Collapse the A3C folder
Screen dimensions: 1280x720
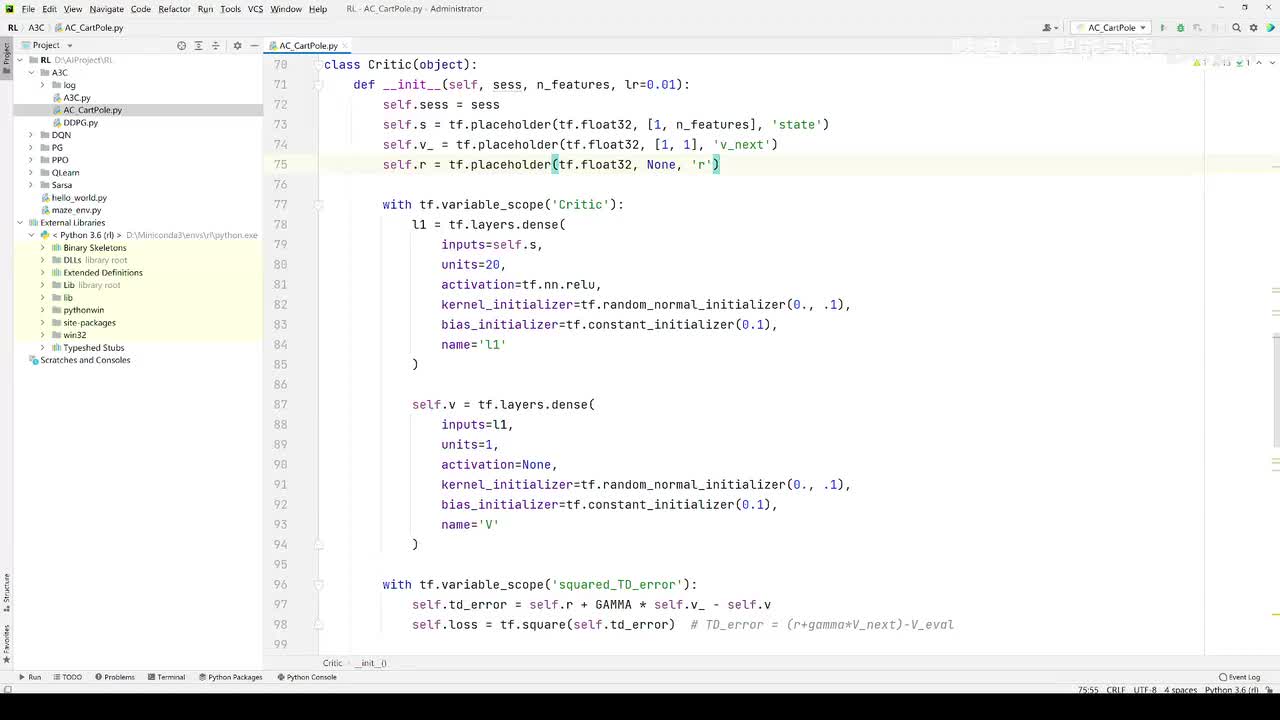pos(31,73)
